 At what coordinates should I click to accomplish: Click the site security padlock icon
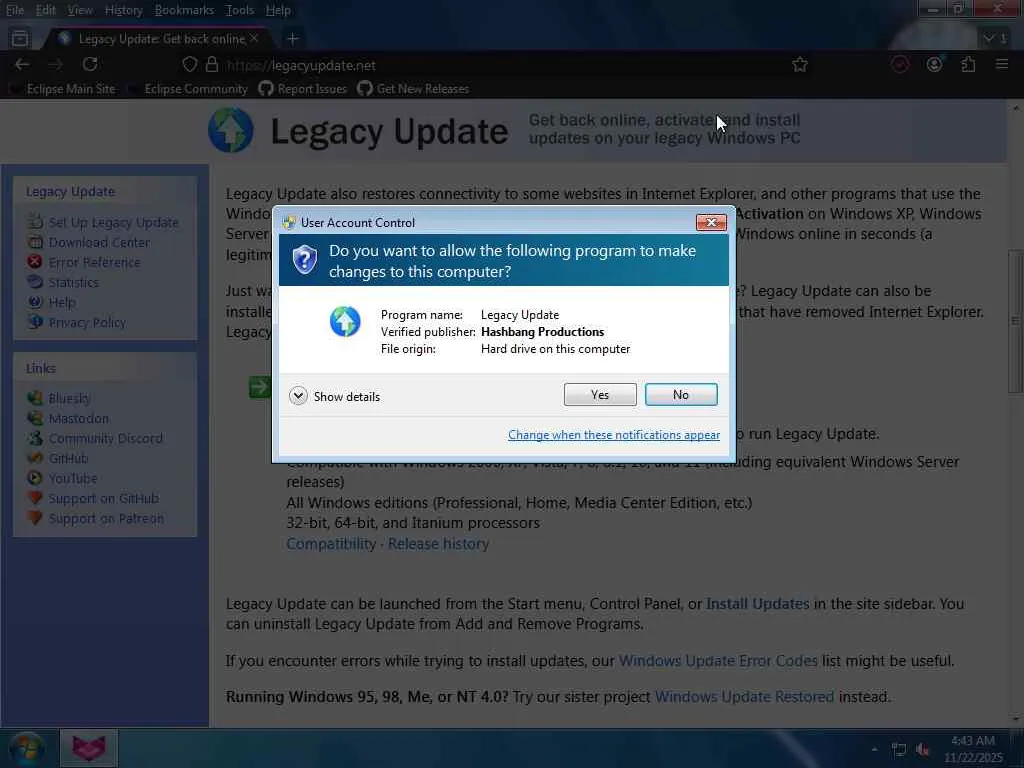tap(212, 65)
